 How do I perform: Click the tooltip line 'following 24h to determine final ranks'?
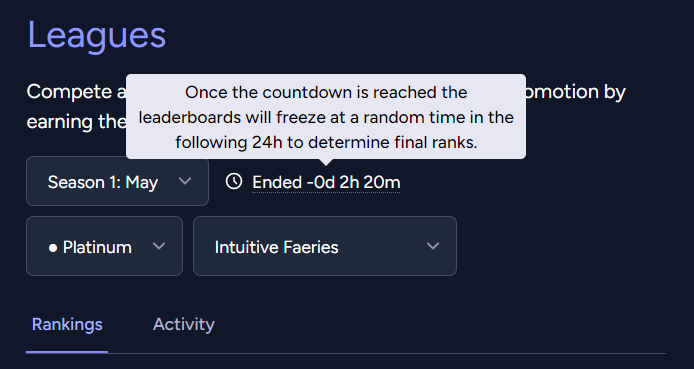click(326, 142)
